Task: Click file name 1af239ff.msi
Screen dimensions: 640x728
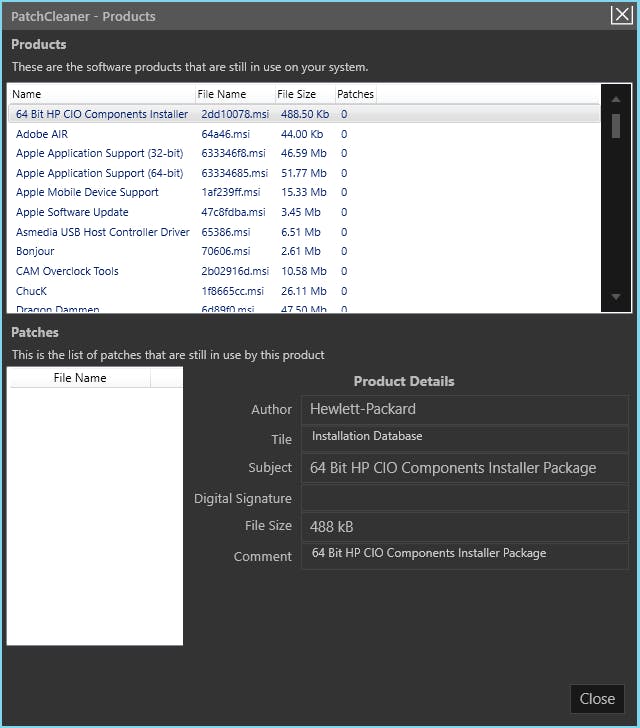Action: pyautogui.click(x=231, y=192)
